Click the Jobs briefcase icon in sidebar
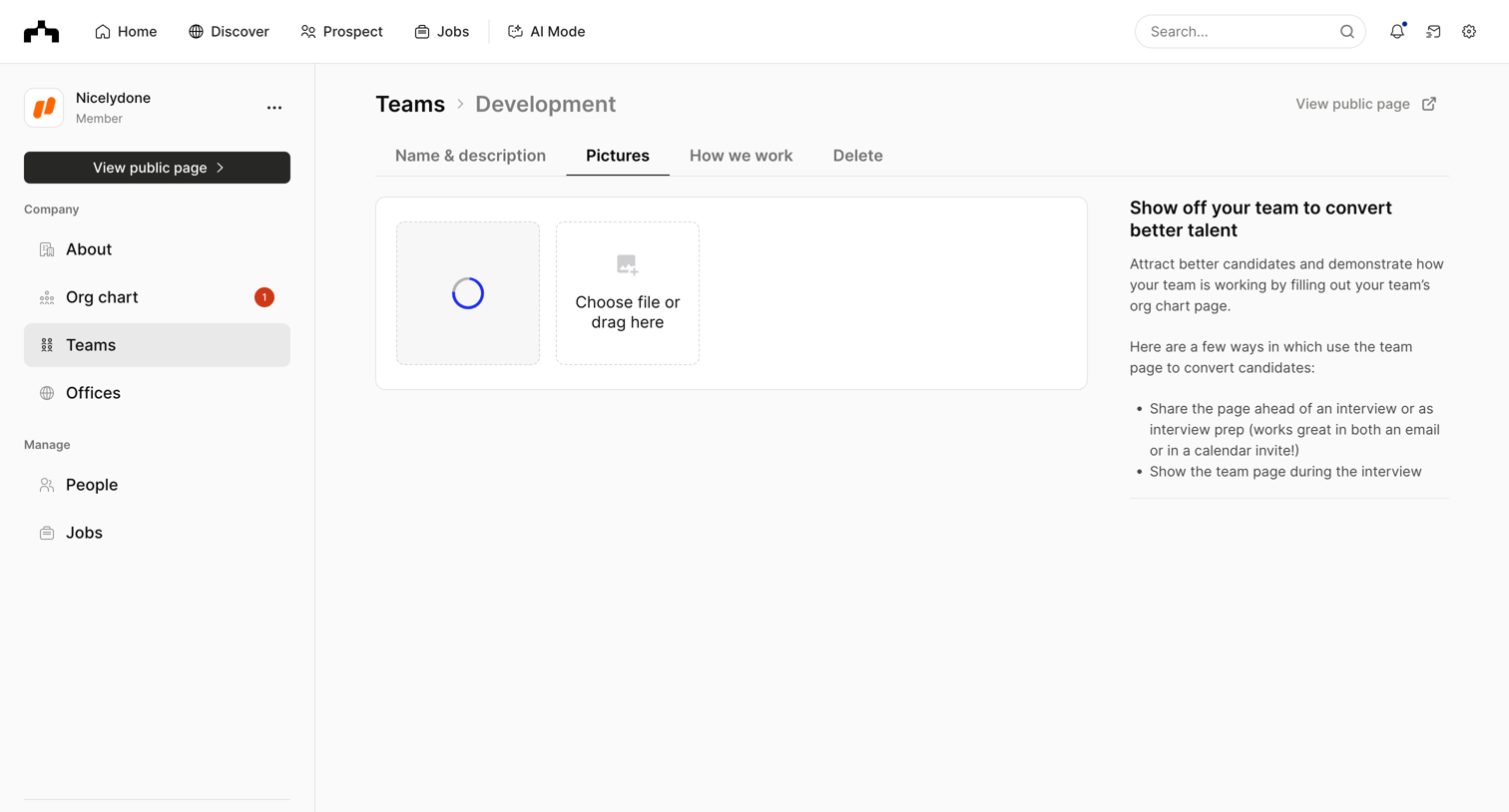This screenshot has width=1509, height=812. click(47, 533)
